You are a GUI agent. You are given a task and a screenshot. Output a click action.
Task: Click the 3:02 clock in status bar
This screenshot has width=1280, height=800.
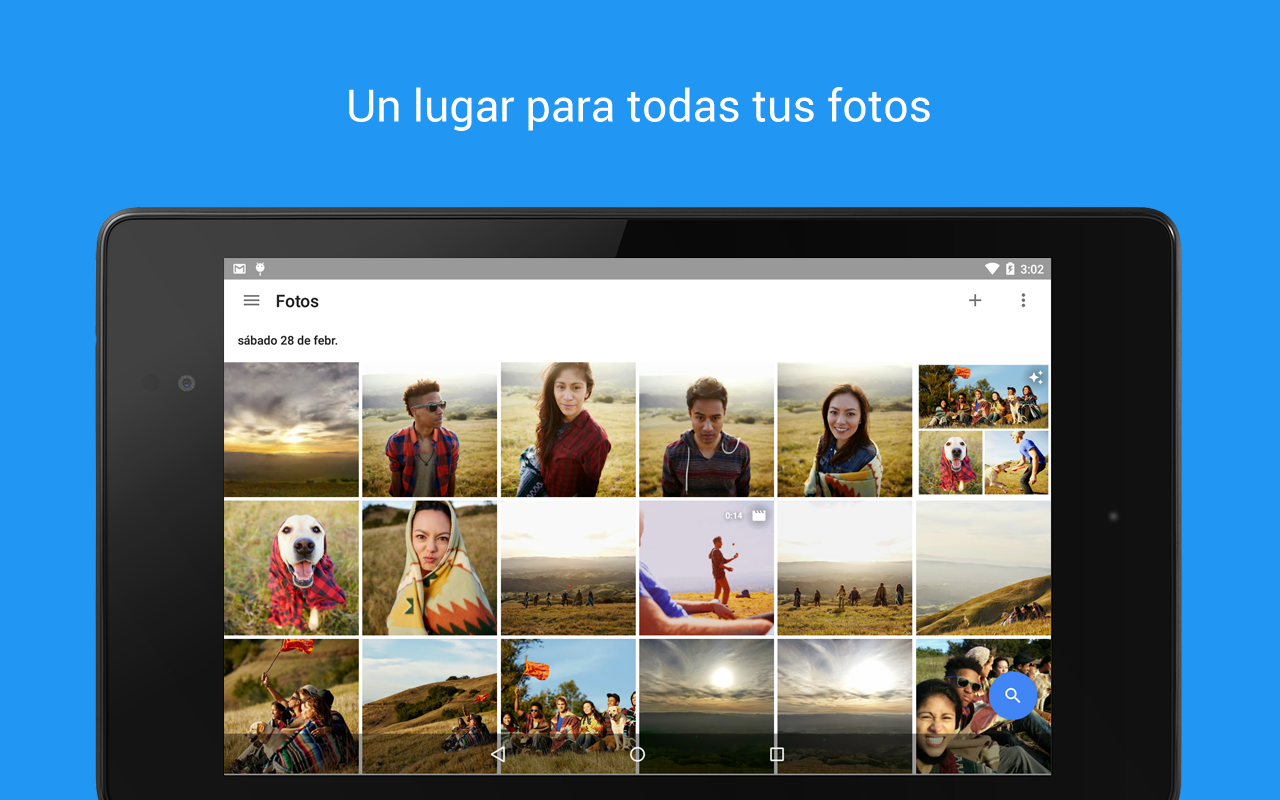(x=1032, y=269)
